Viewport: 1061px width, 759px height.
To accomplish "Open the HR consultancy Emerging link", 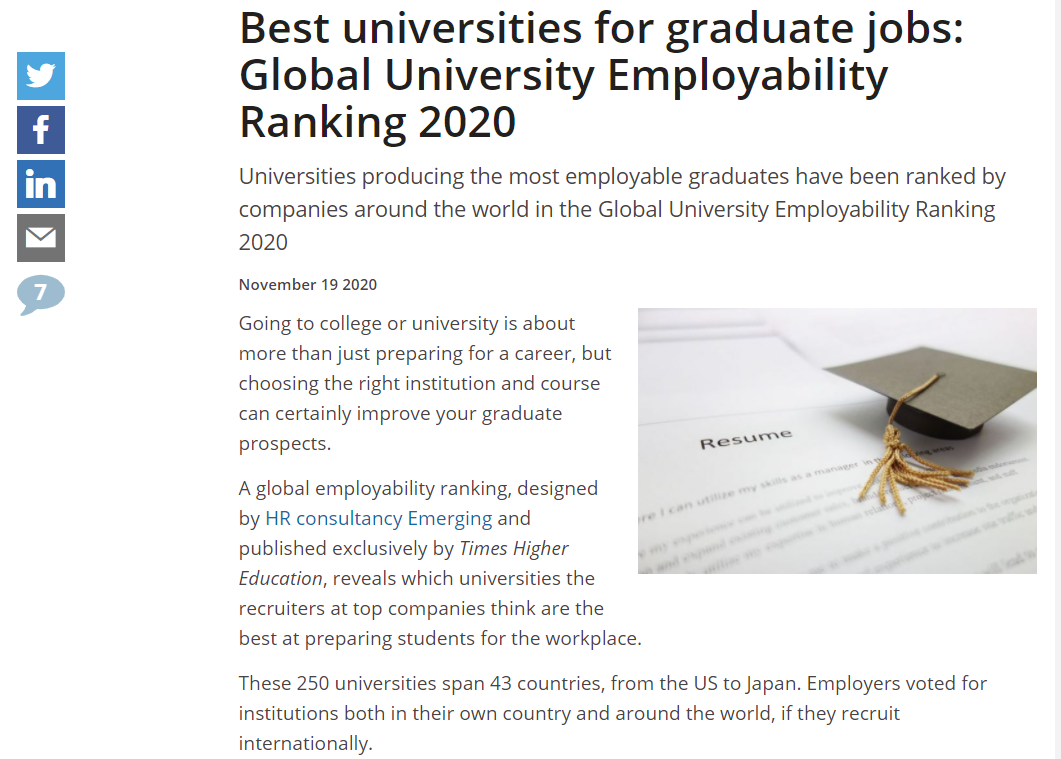I will (378, 518).
